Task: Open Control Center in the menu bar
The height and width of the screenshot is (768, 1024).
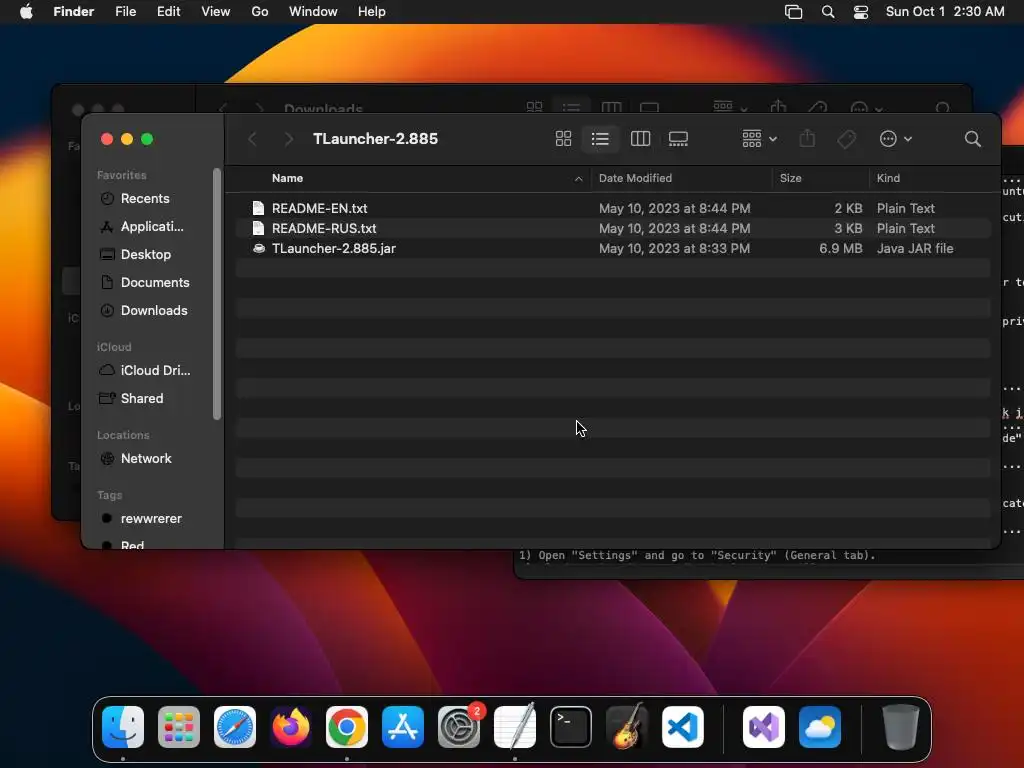Action: pos(861,12)
